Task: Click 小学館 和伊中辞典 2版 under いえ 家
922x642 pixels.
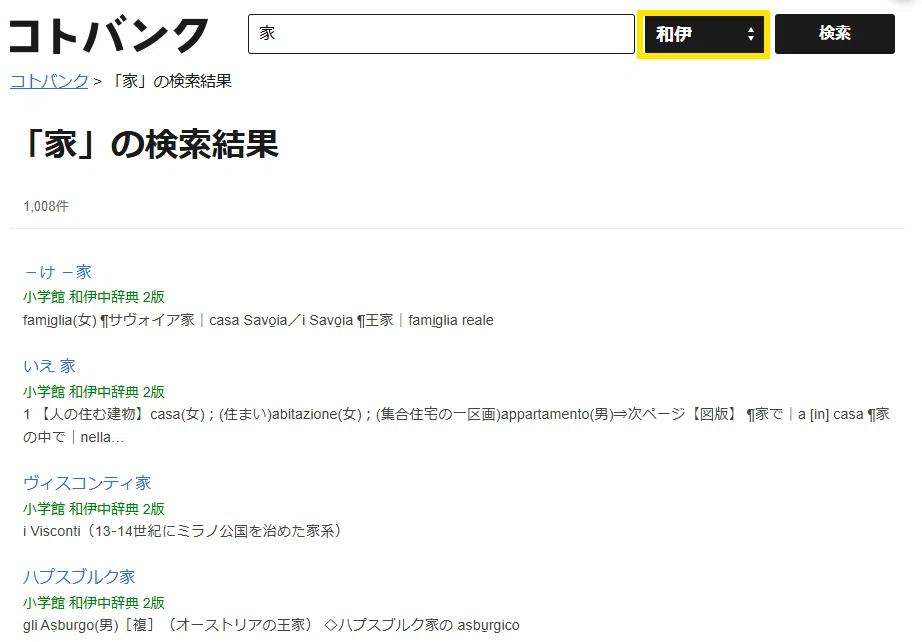Action: click(94, 392)
